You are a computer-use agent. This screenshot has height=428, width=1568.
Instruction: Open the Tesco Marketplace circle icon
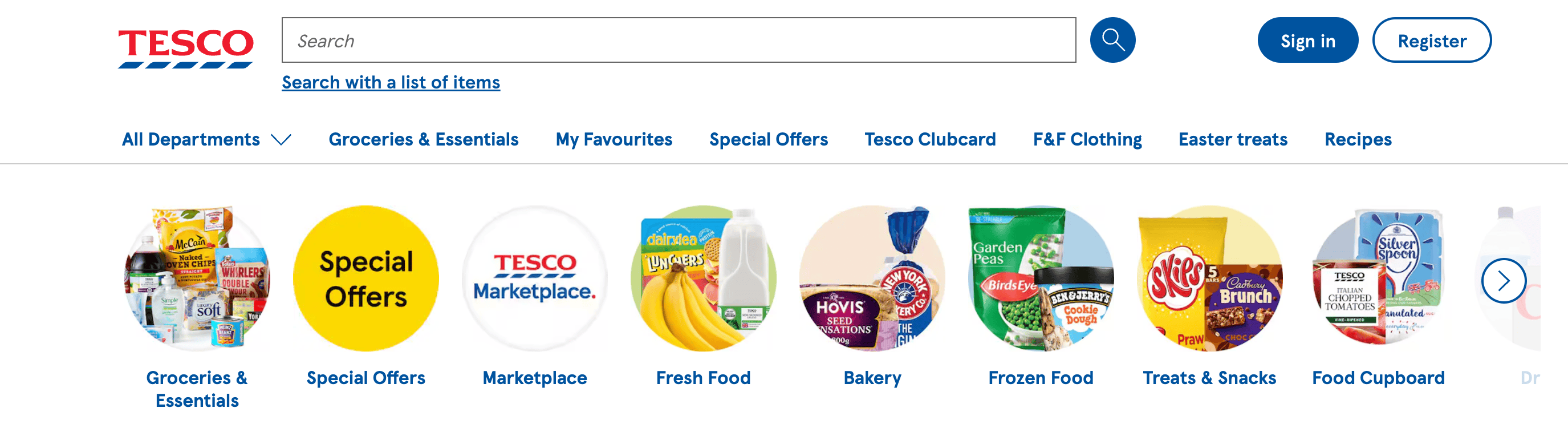click(x=534, y=278)
